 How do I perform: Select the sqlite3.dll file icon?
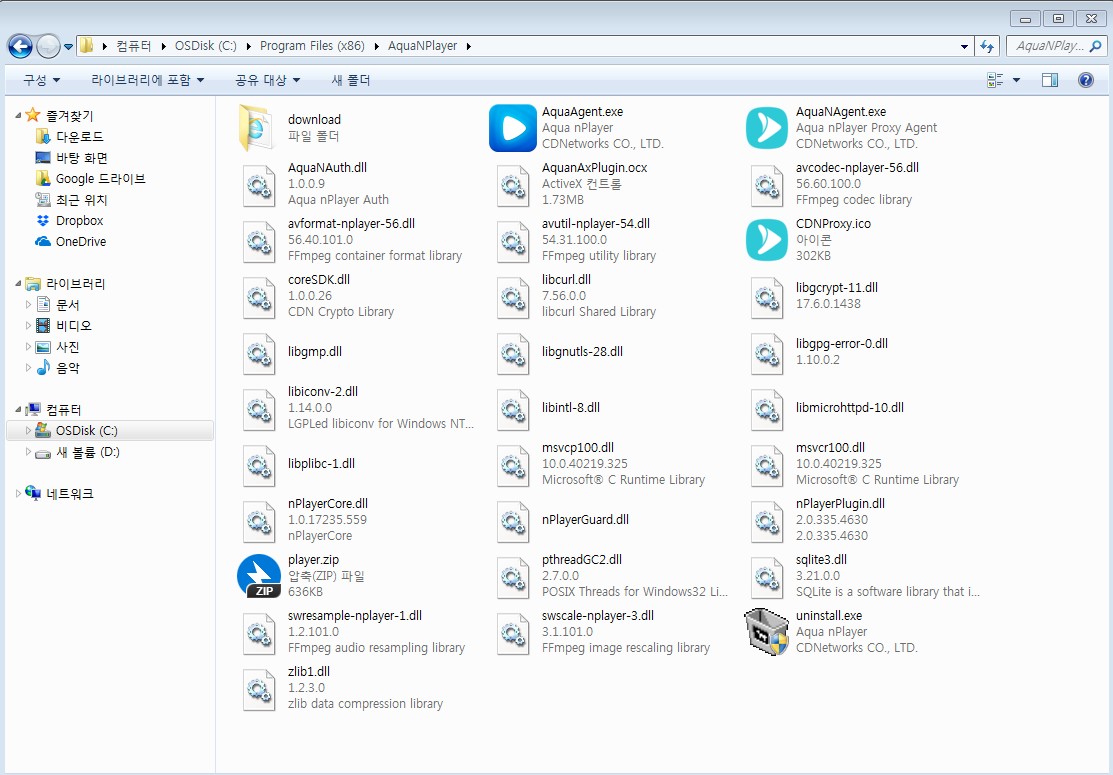pyautogui.click(x=767, y=577)
